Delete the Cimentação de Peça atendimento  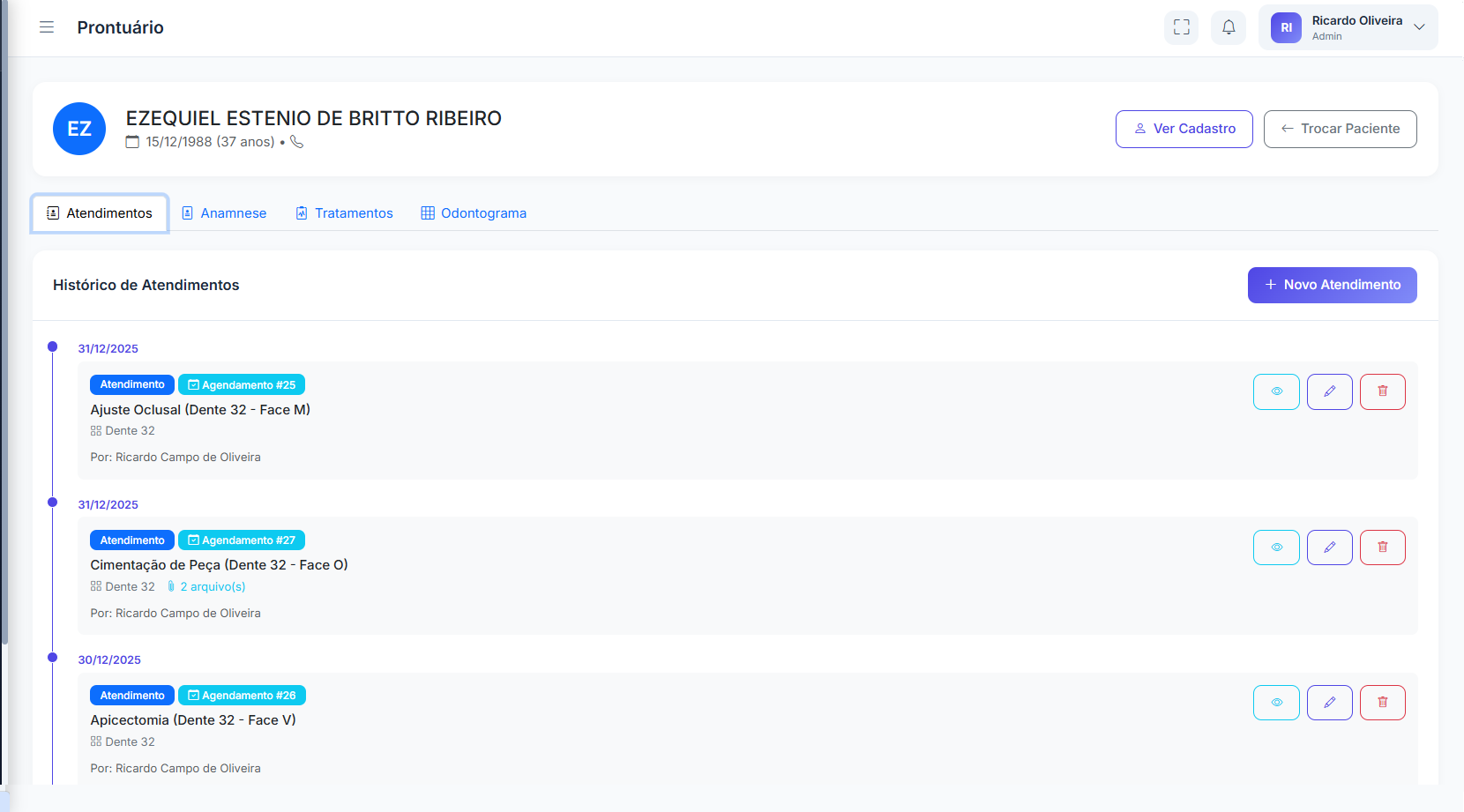point(1382,548)
